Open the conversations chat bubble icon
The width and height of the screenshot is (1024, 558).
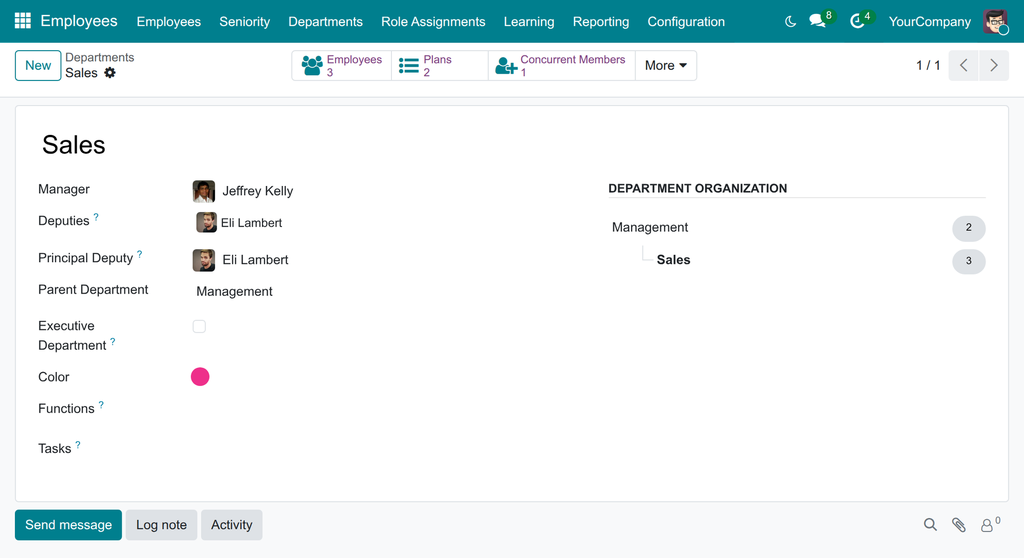click(x=817, y=21)
